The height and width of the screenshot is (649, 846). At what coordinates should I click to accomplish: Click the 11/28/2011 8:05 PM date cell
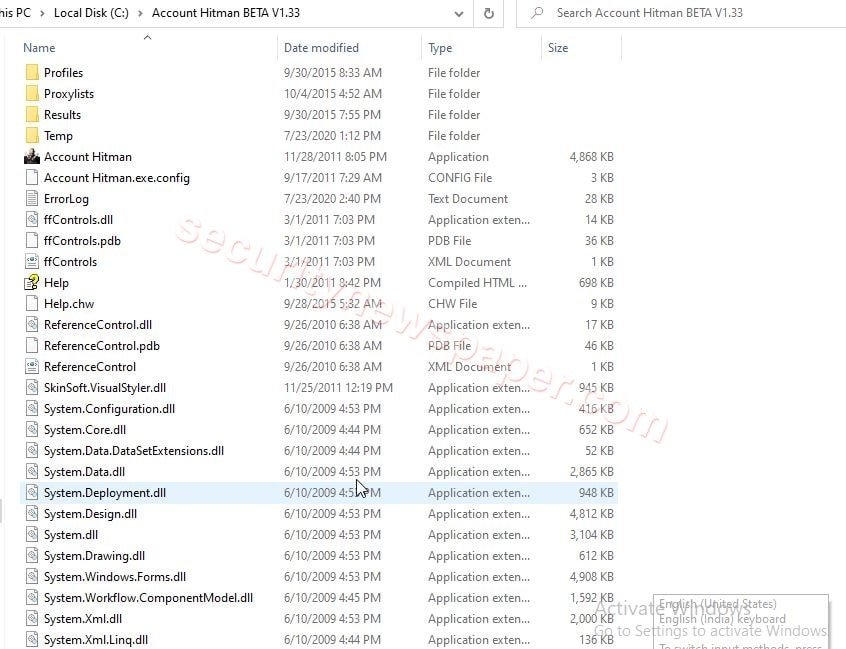coord(335,157)
